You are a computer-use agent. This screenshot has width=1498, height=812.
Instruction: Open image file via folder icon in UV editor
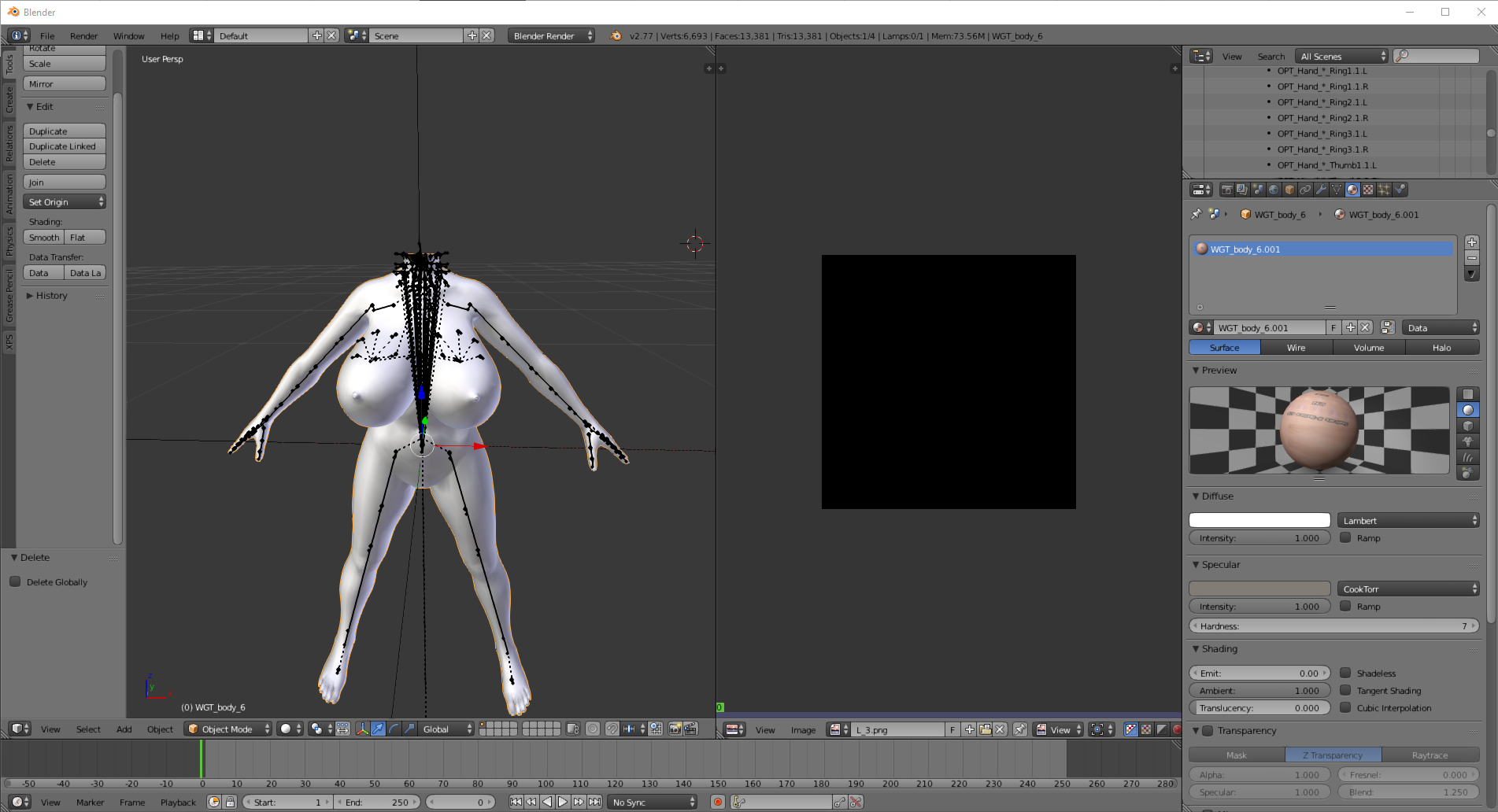(x=985, y=730)
